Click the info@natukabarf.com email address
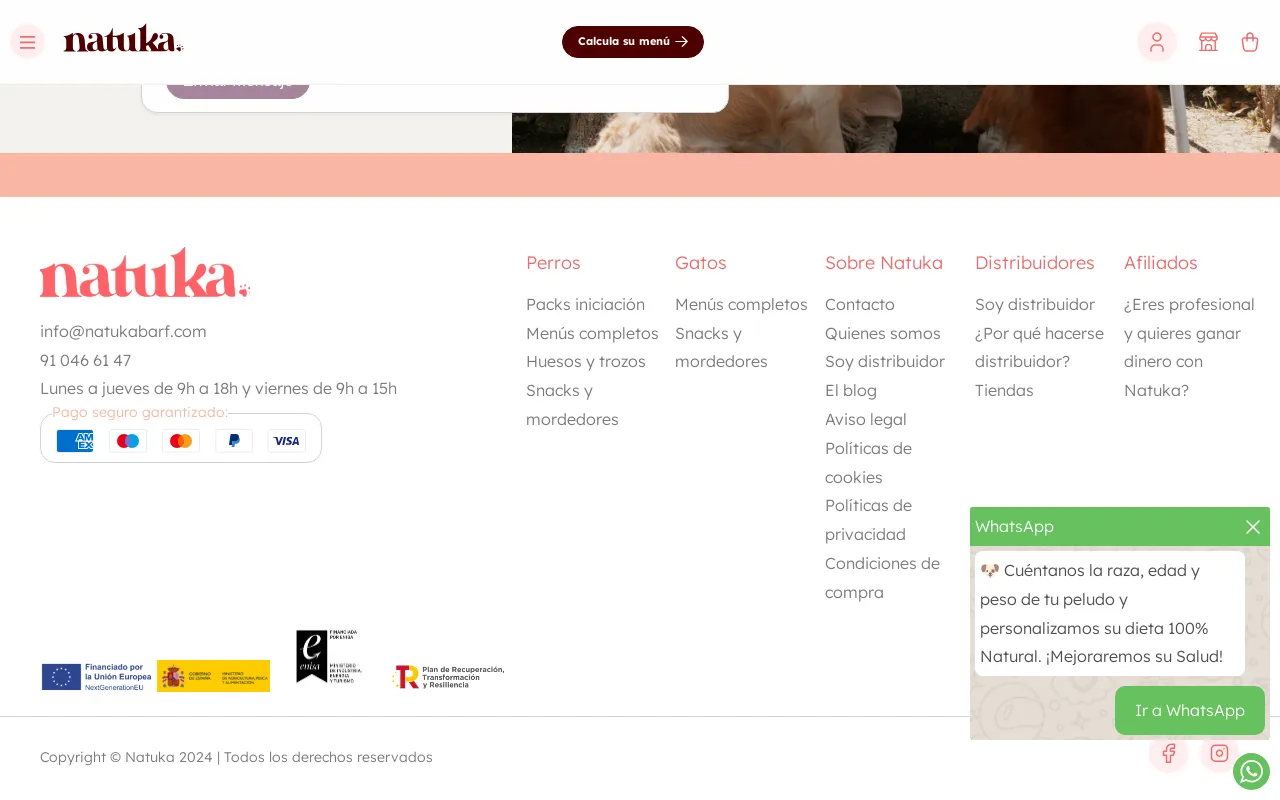 (x=123, y=331)
